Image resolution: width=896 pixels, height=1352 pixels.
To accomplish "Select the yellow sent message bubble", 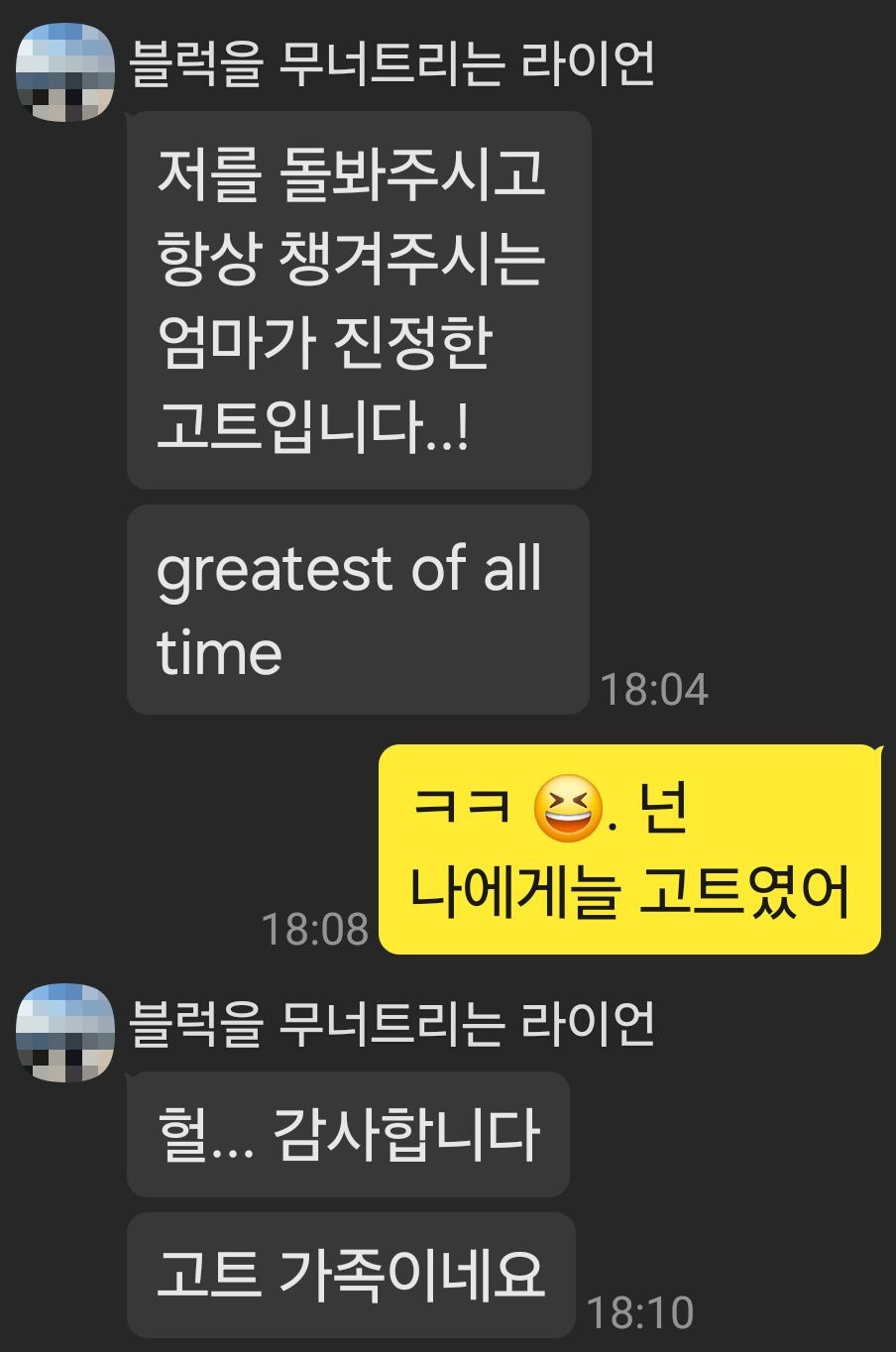I will (630, 849).
